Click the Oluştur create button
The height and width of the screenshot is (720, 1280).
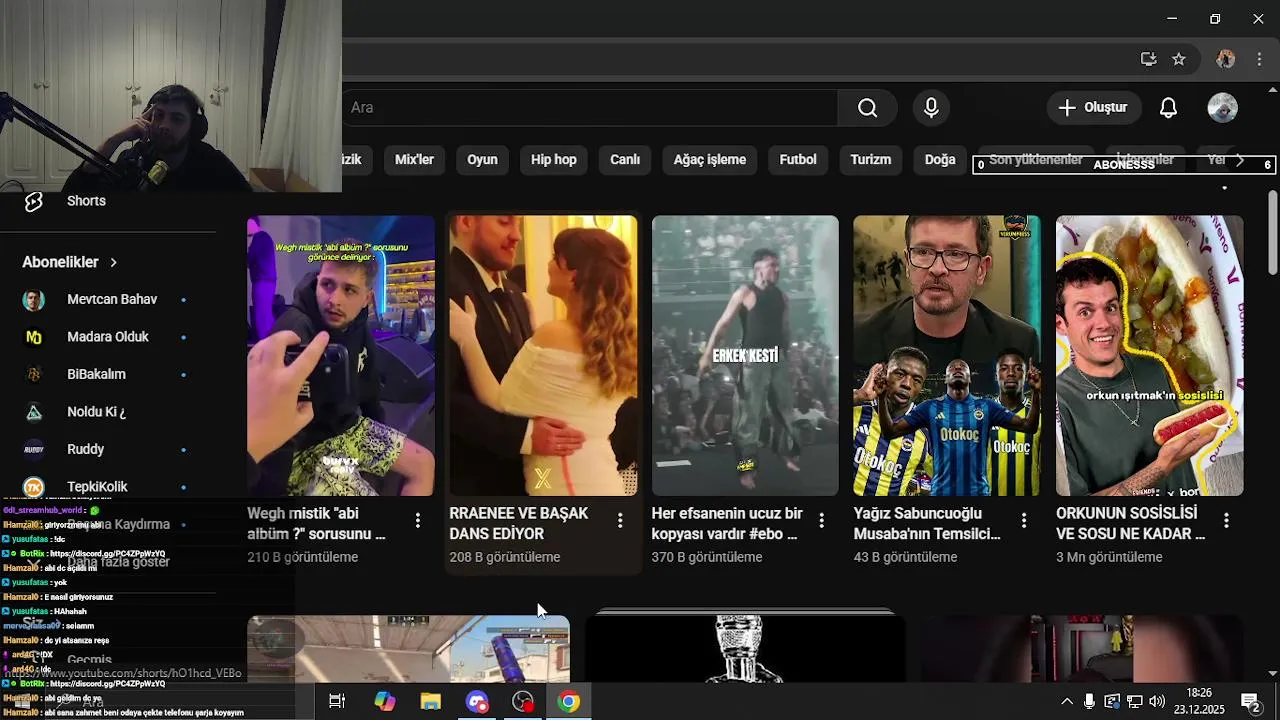click(x=1093, y=108)
